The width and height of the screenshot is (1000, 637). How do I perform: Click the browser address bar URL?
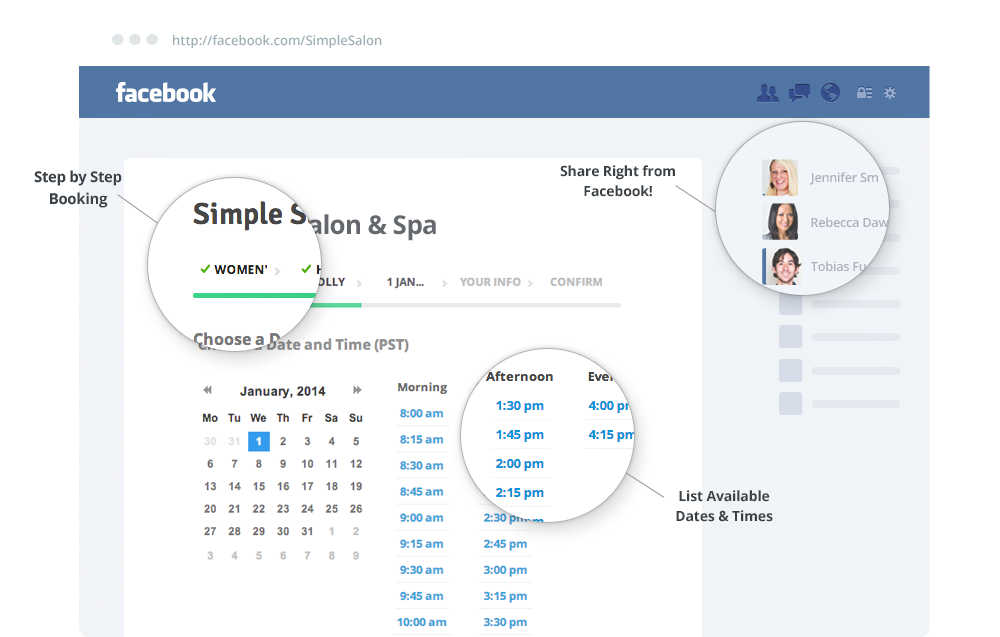pyautogui.click(x=277, y=40)
